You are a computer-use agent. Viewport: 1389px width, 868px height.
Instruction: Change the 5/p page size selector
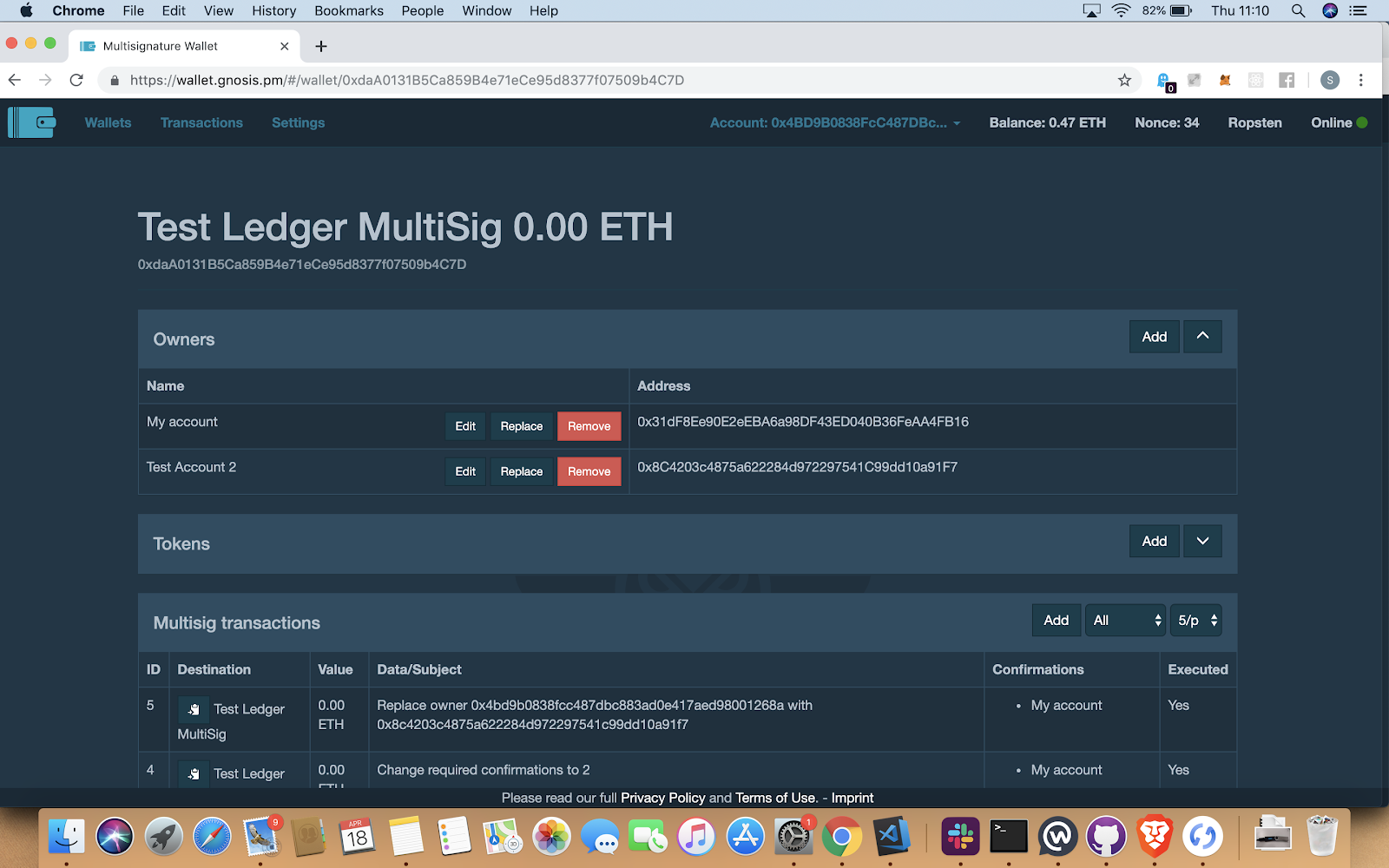click(x=1195, y=620)
